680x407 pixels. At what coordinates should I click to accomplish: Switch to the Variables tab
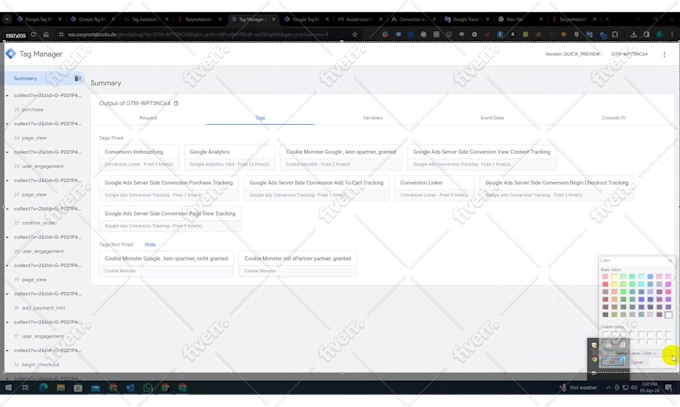click(373, 118)
